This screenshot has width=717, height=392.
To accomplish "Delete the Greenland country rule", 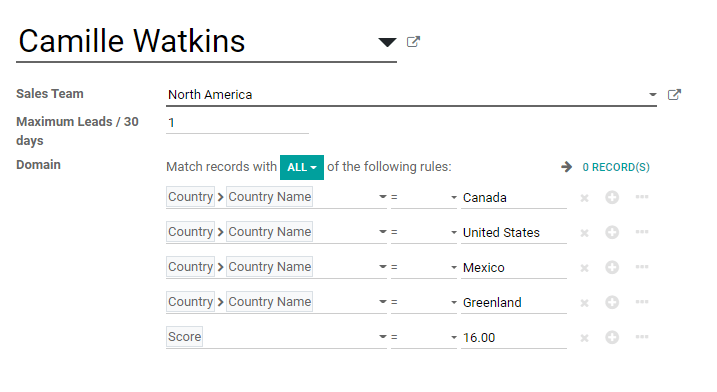I will tap(584, 303).
